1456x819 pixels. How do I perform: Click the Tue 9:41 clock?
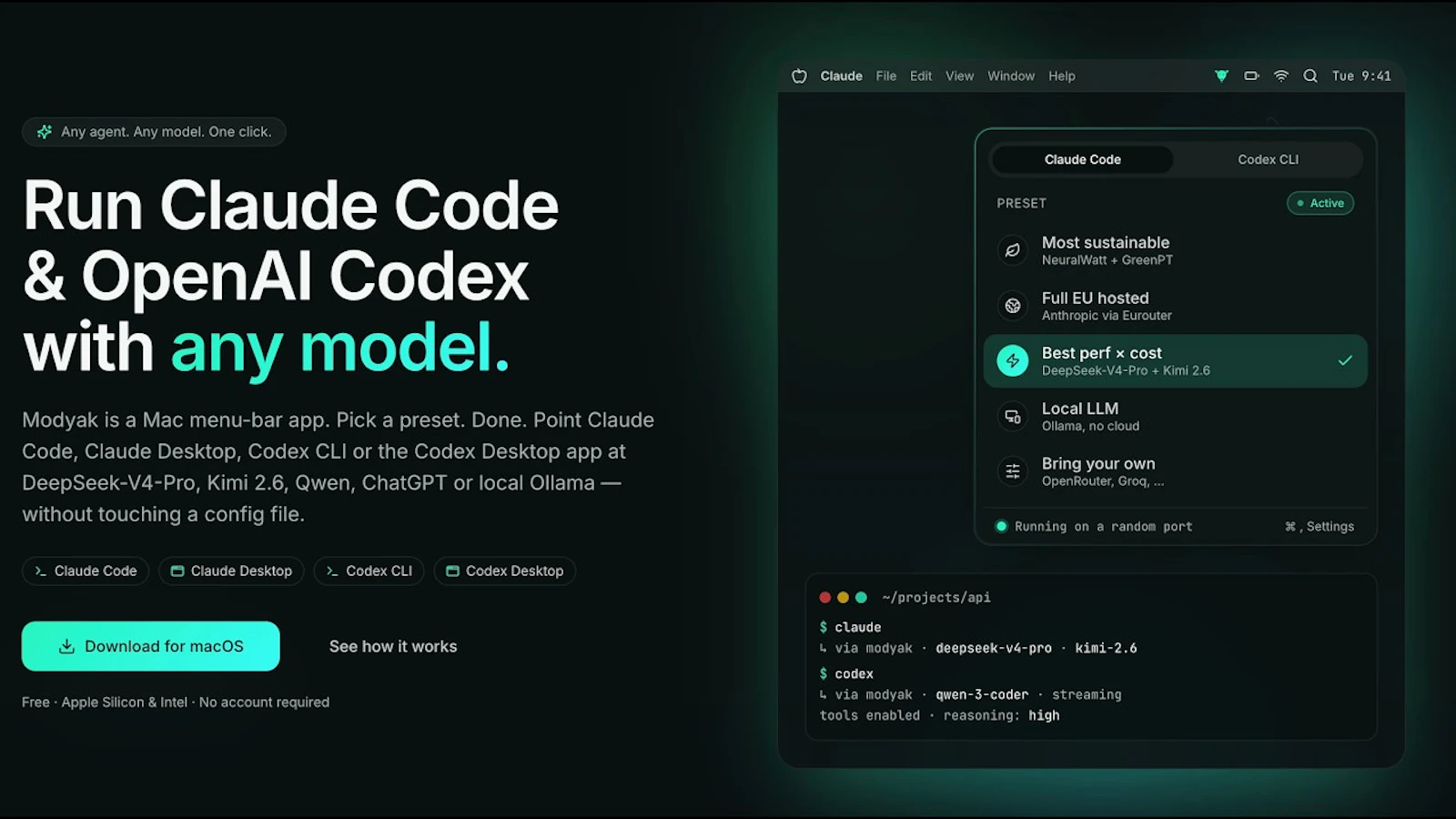point(1361,76)
